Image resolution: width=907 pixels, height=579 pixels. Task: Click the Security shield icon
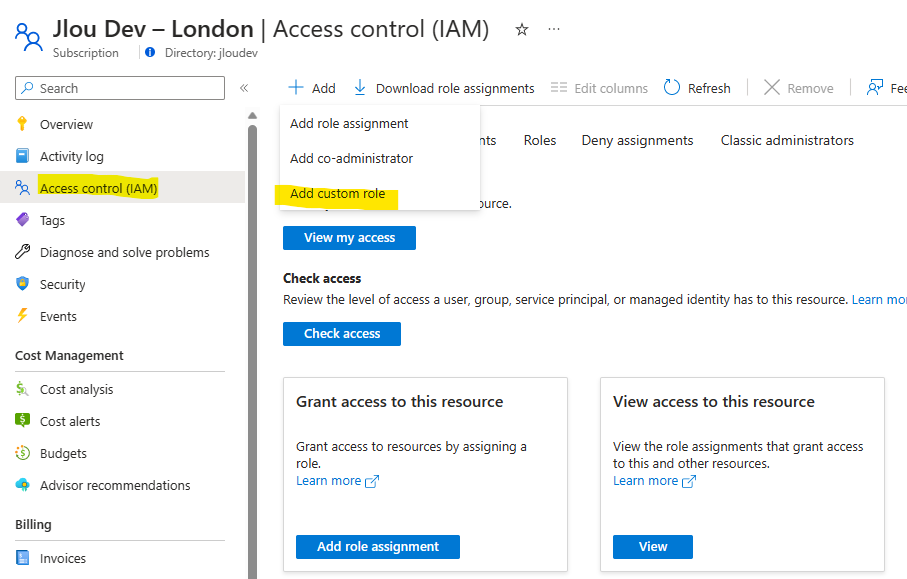(23, 283)
